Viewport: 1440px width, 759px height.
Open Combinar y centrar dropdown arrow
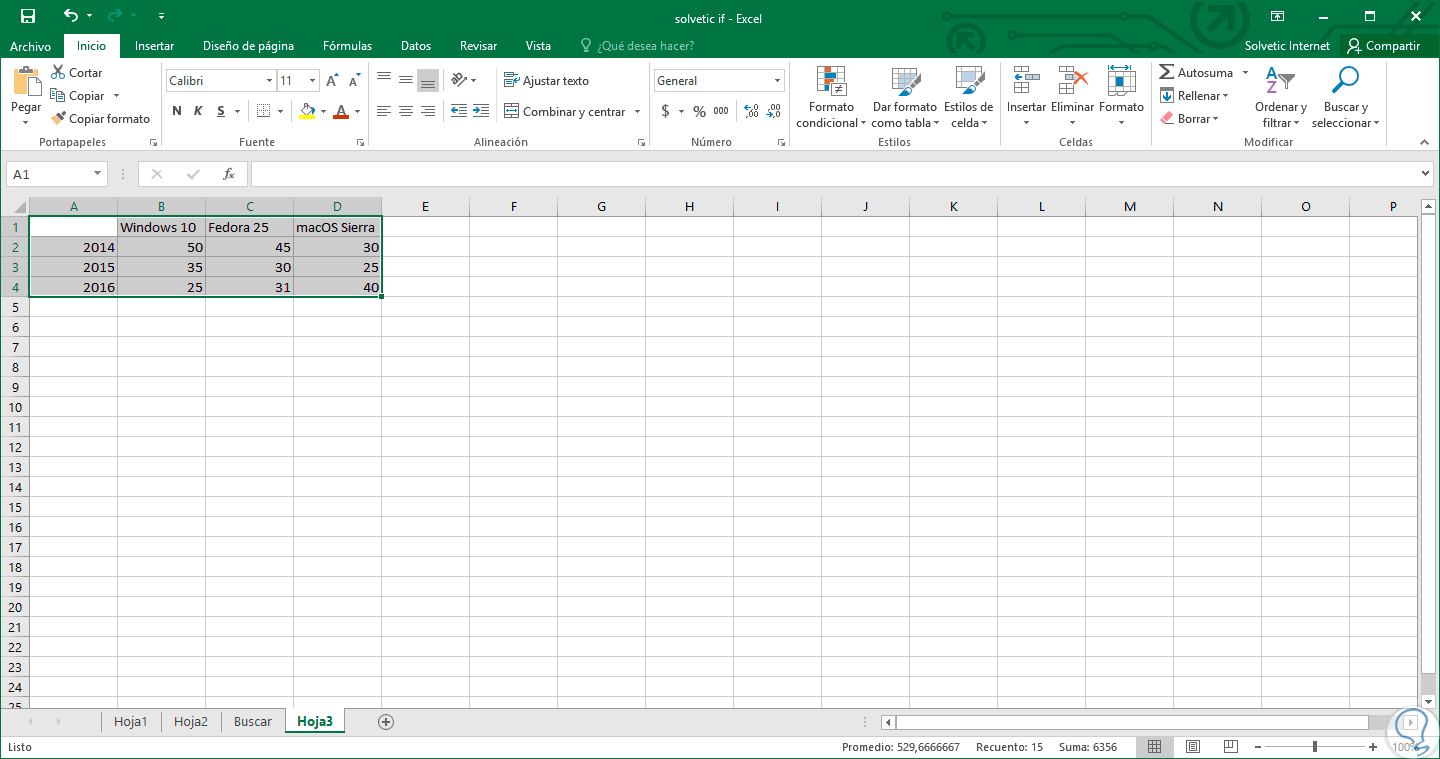(638, 112)
